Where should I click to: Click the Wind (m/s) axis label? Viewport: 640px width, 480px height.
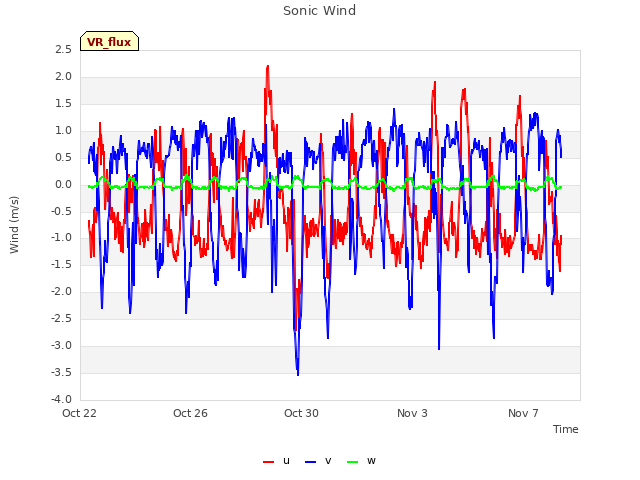[x=14, y=225]
